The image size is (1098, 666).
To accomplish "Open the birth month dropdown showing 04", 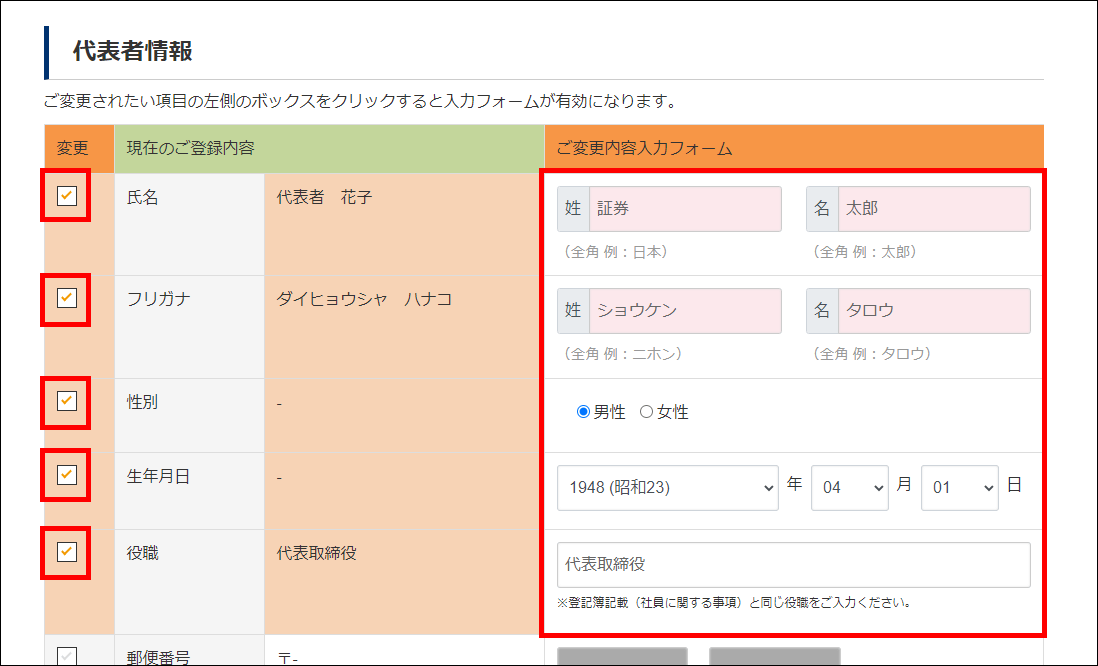I will pos(849,487).
